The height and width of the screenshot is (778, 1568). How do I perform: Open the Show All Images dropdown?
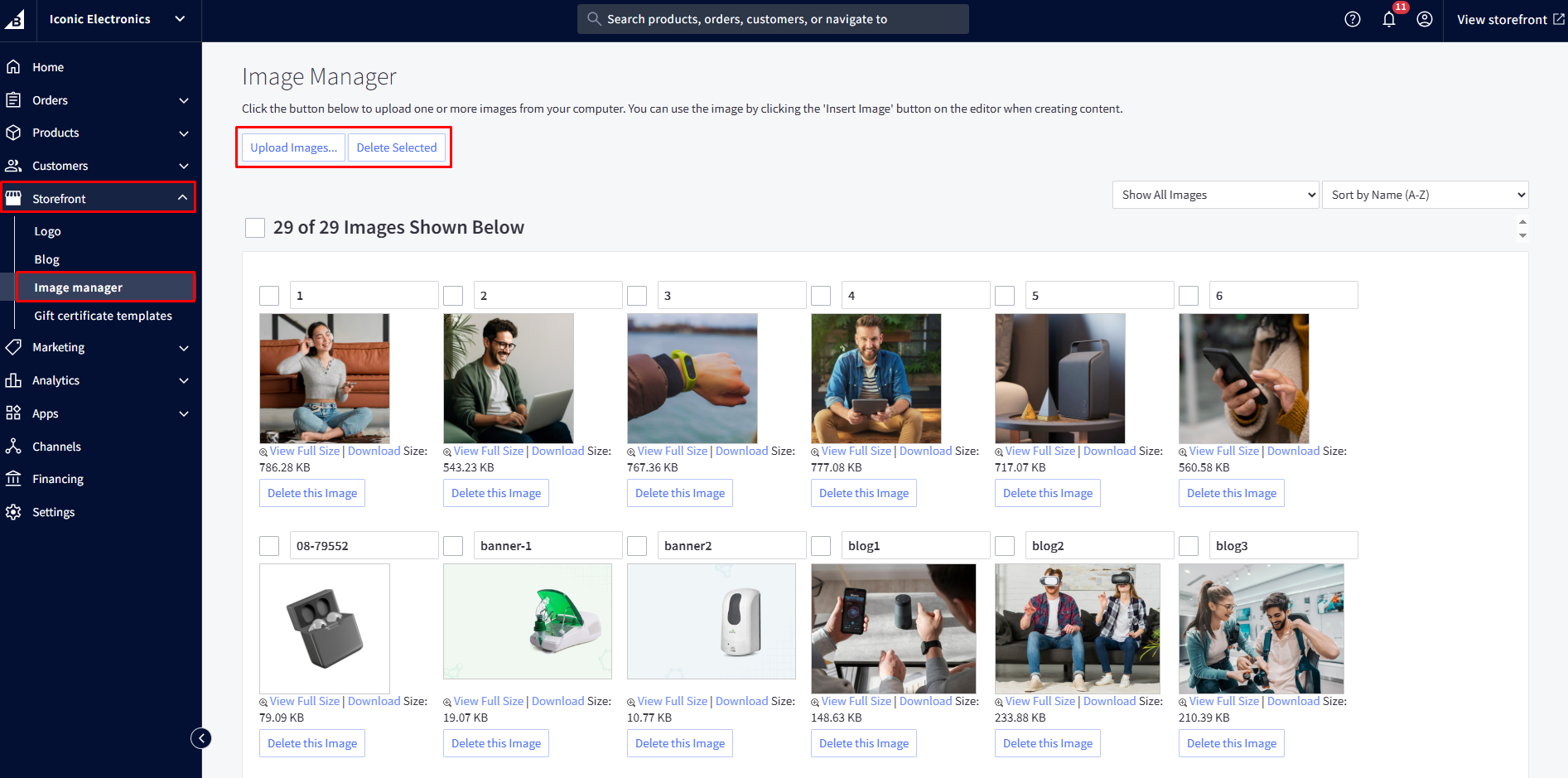pyautogui.click(x=1214, y=195)
